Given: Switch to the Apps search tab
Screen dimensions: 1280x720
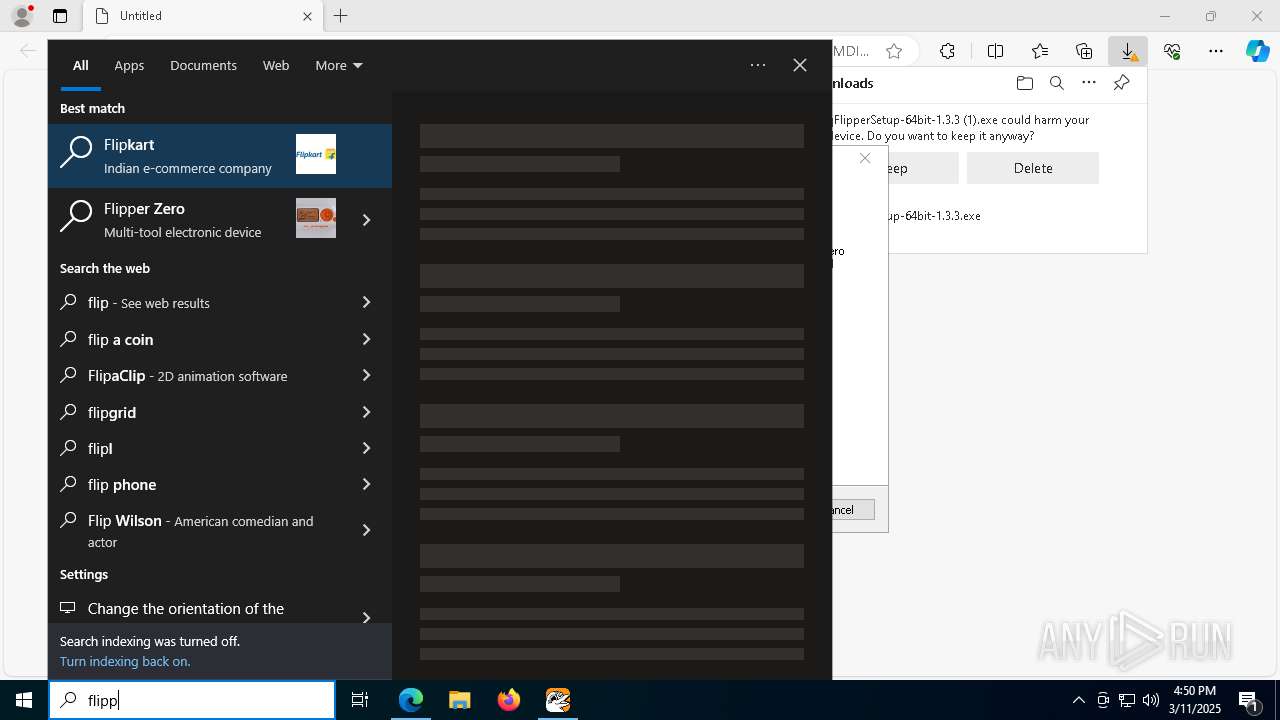Looking at the screenshot, I should 129,65.
